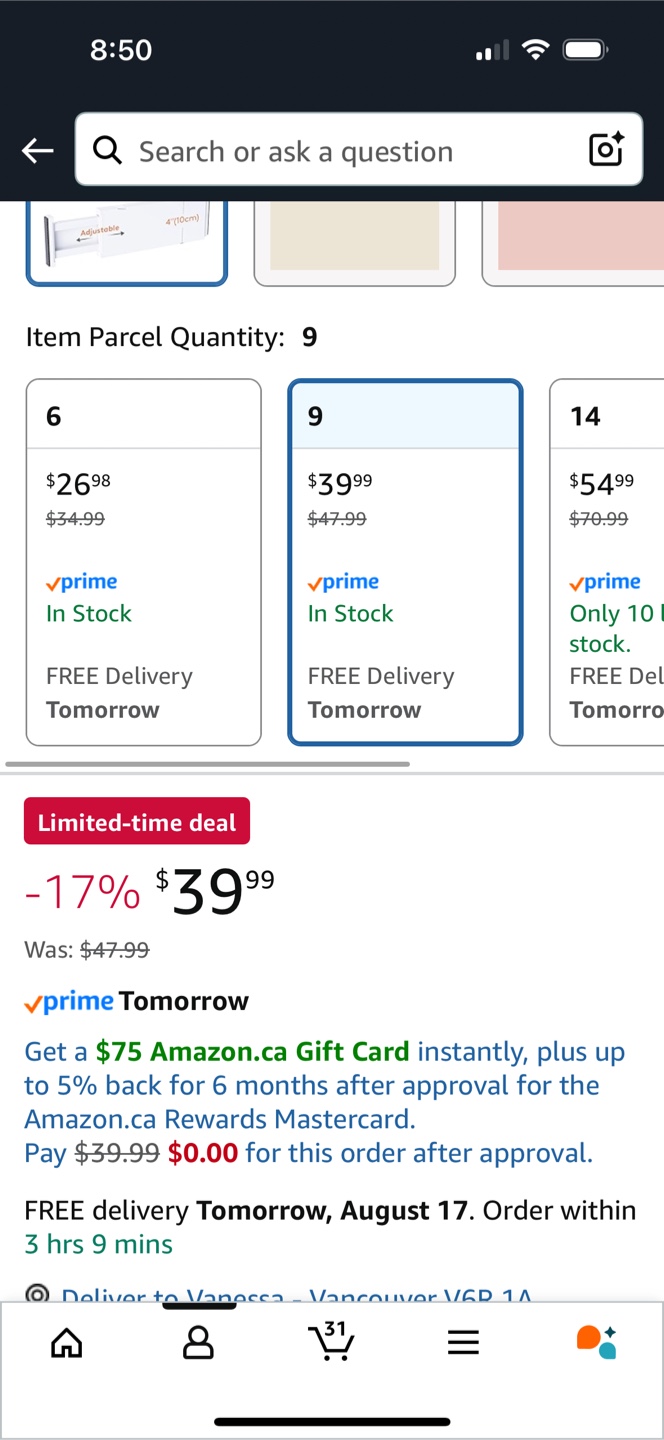
Task: Launch the Rufus AI assistant icon
Action: (596, 1342)
